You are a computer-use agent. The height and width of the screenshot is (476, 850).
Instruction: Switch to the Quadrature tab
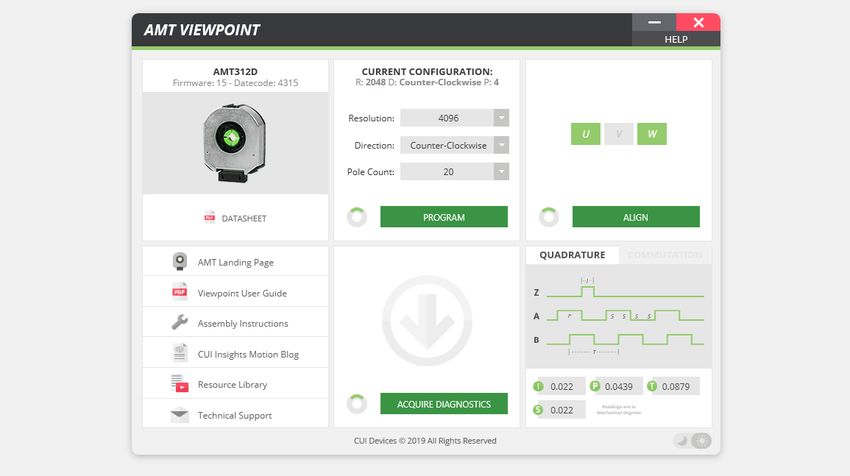pyautogui.click(x=572, y=255)
